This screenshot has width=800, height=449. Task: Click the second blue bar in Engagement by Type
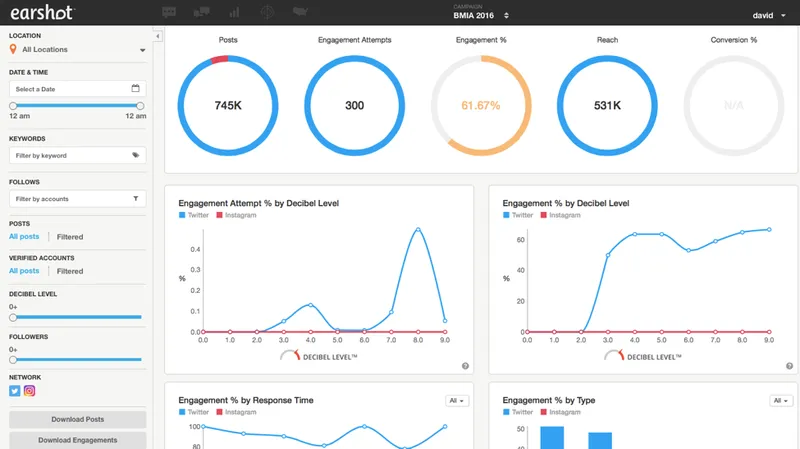tap(600, 441)
